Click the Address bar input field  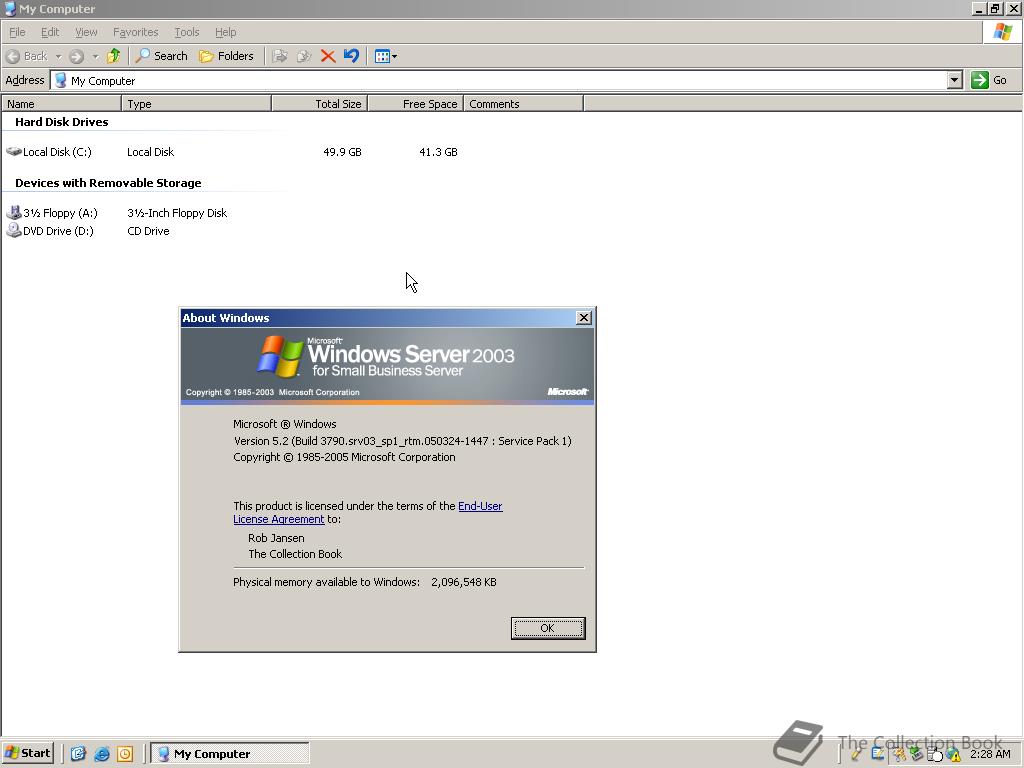tap(506, 80)
